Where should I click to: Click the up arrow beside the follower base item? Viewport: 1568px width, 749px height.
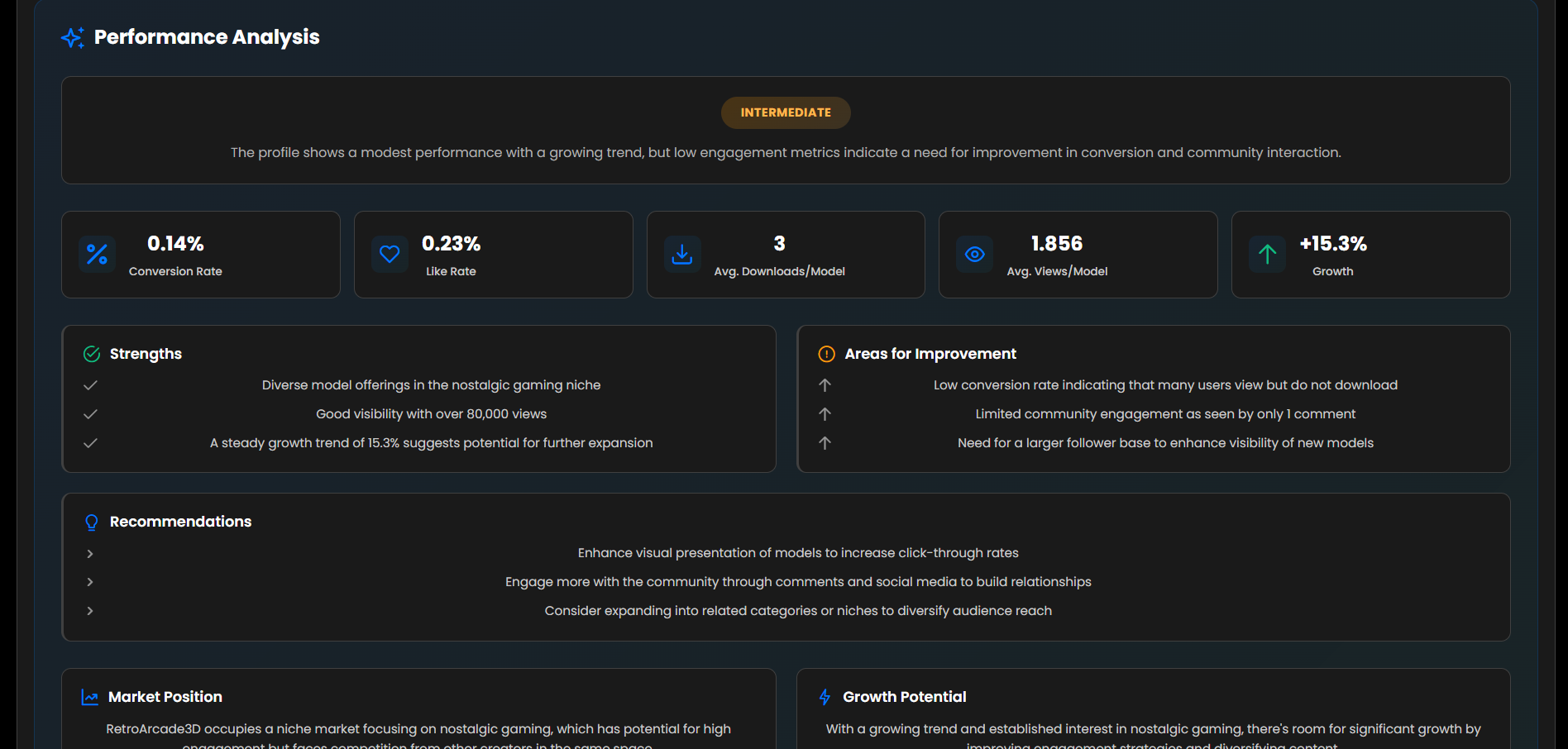coord(825,443)
